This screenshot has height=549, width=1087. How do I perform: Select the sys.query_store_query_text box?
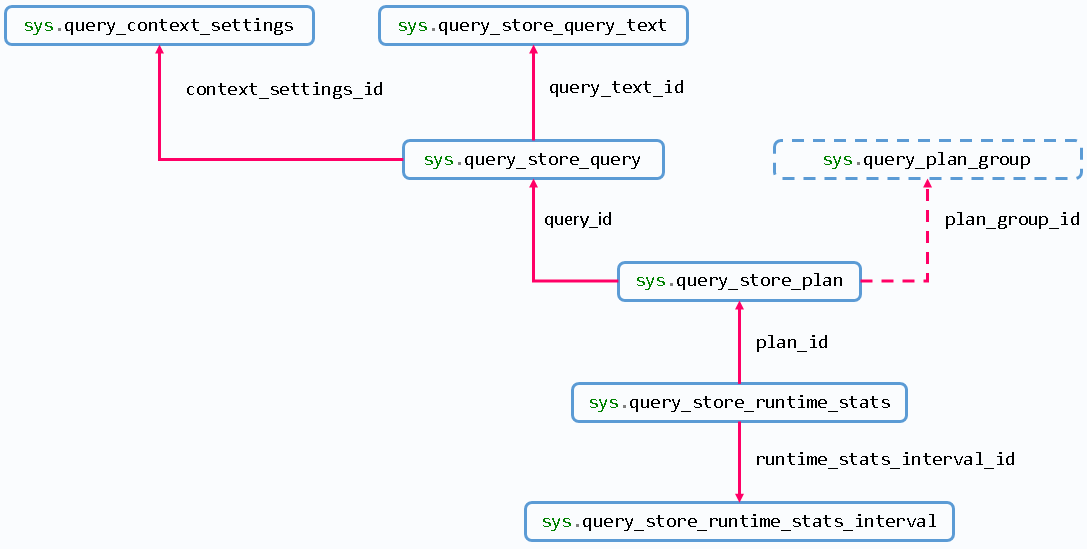533,26
